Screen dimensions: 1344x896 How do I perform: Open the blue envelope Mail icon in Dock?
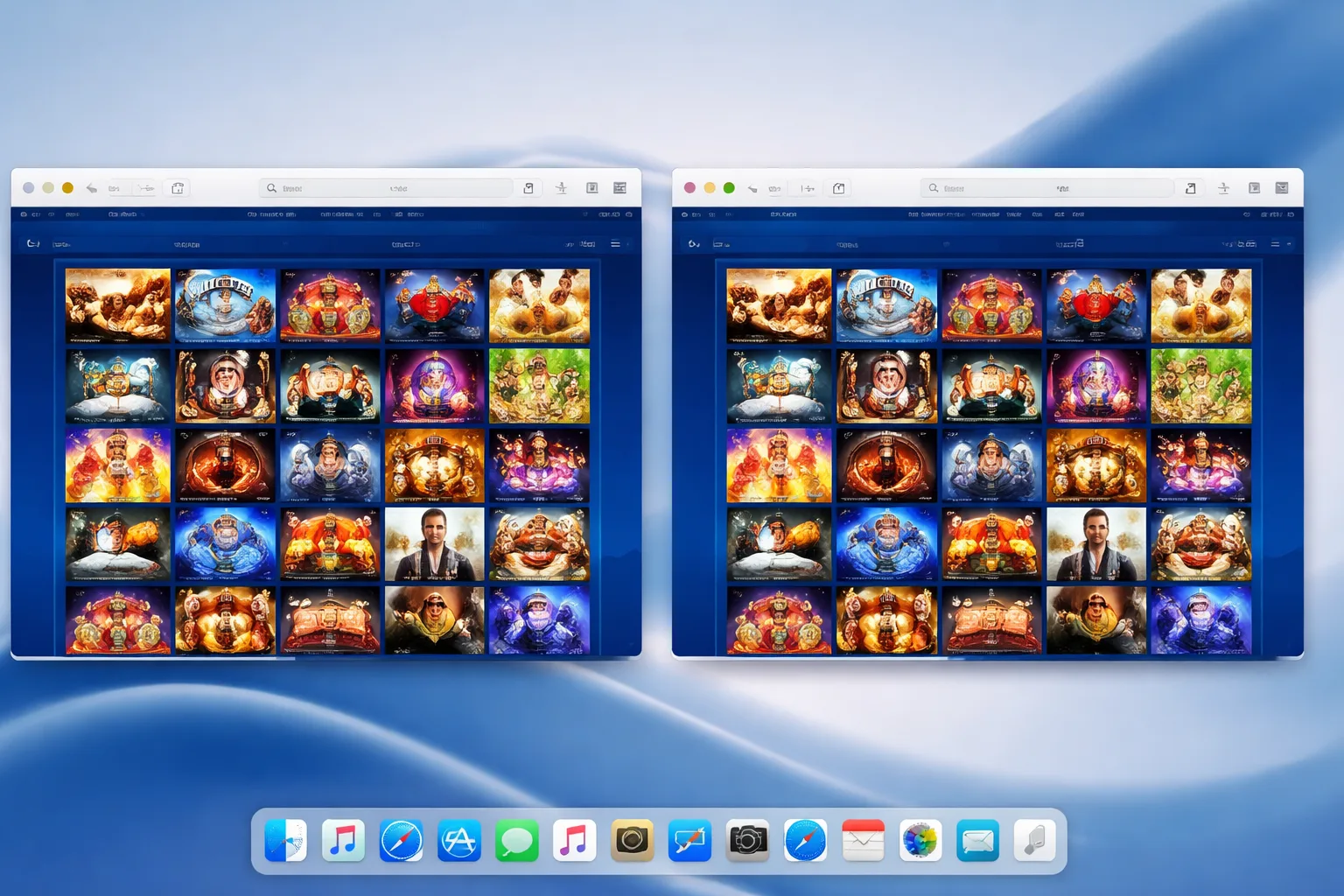(x=978, y=841)
